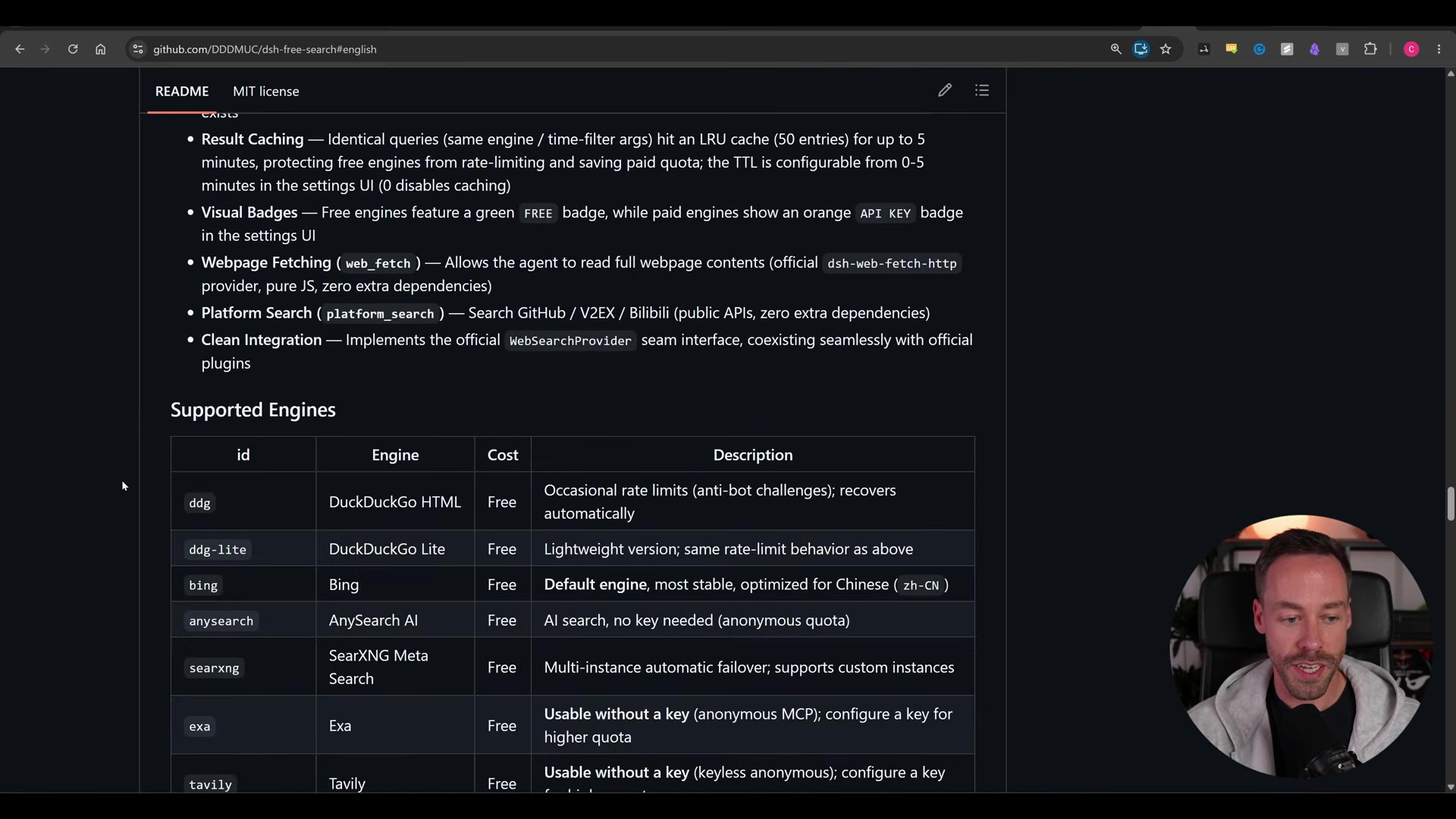
Task: Click the bing id cell
Action: 243,584
